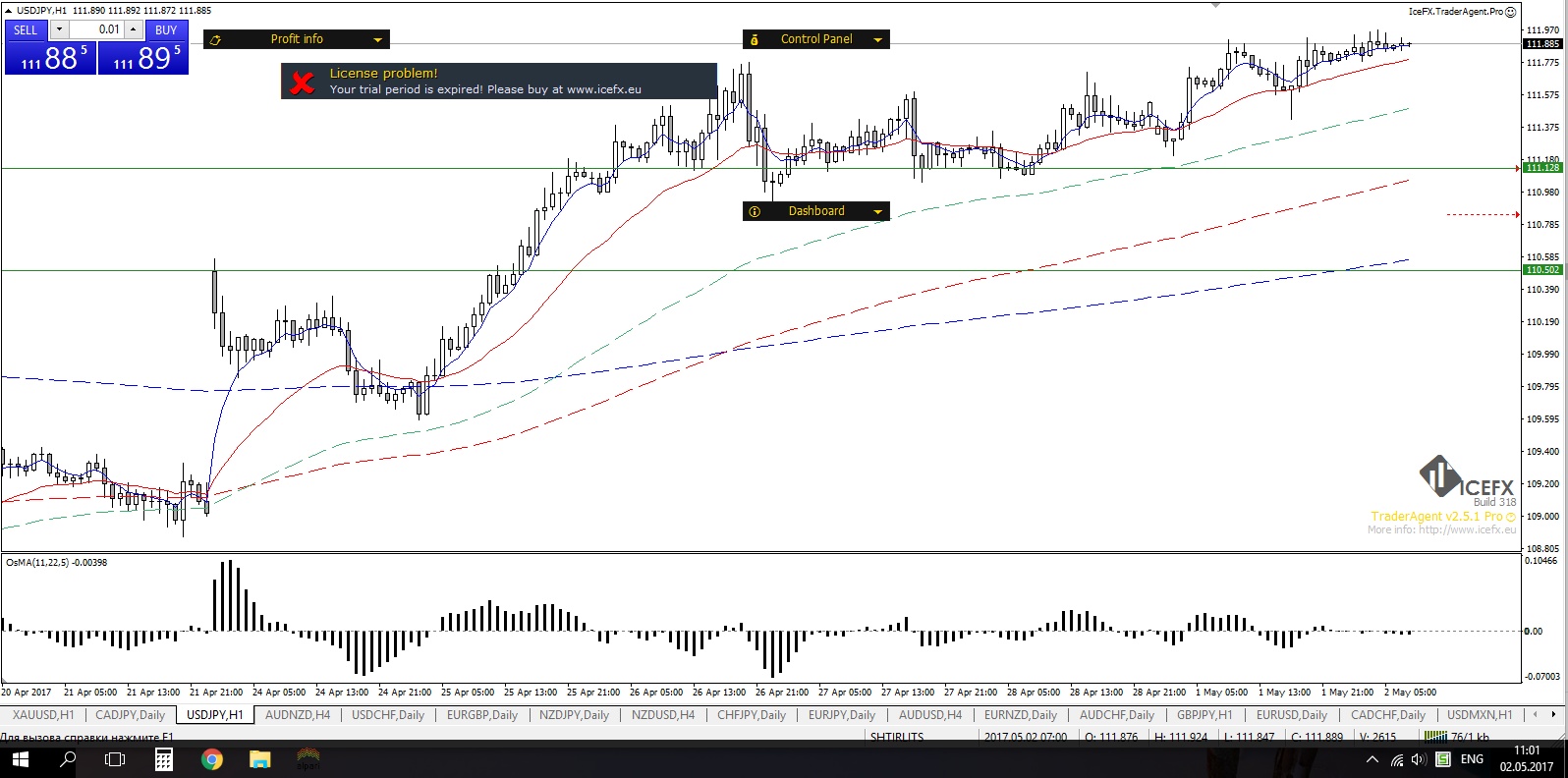Click the Dashboard info icon

click(x=755, y=211)
